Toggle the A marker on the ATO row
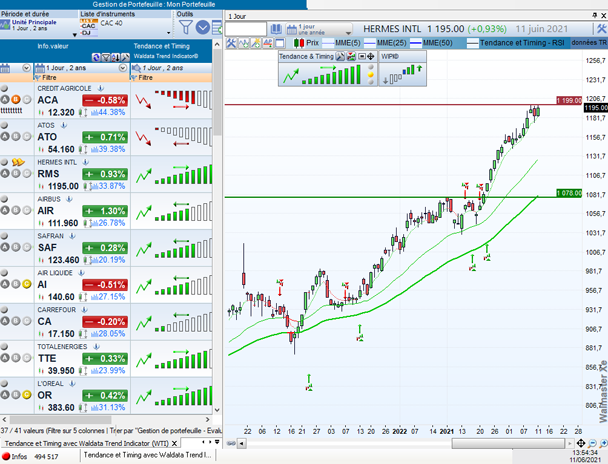 pyautogui.click(x=5, y=136)
